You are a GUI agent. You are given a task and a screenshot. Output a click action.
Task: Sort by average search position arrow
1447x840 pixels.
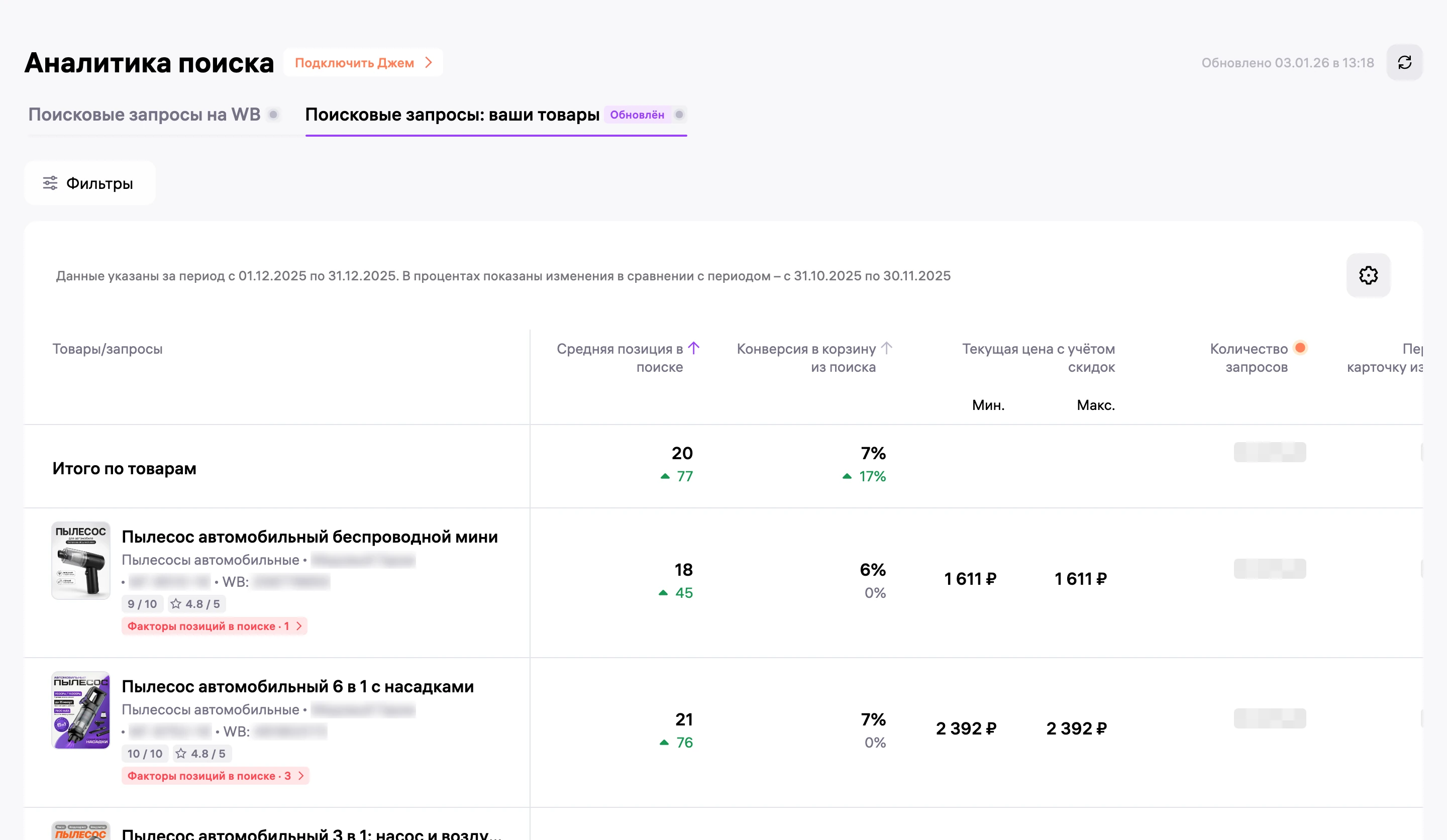pos(694,348)
